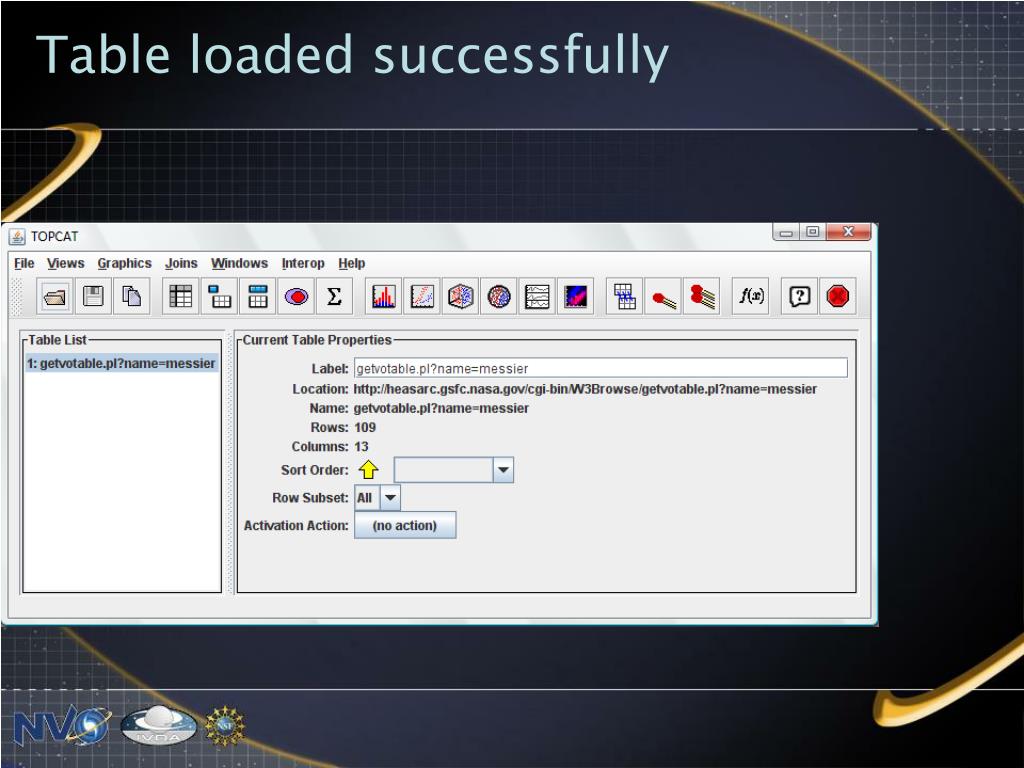Click the concatenate tables icon

tap(625, 297)
